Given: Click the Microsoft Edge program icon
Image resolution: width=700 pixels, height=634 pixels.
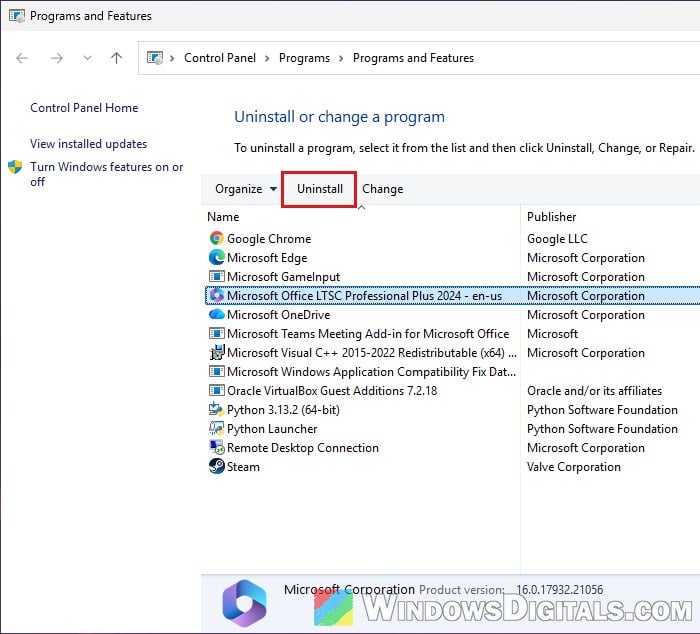Looking at the screenshot, I should point(217,258).
